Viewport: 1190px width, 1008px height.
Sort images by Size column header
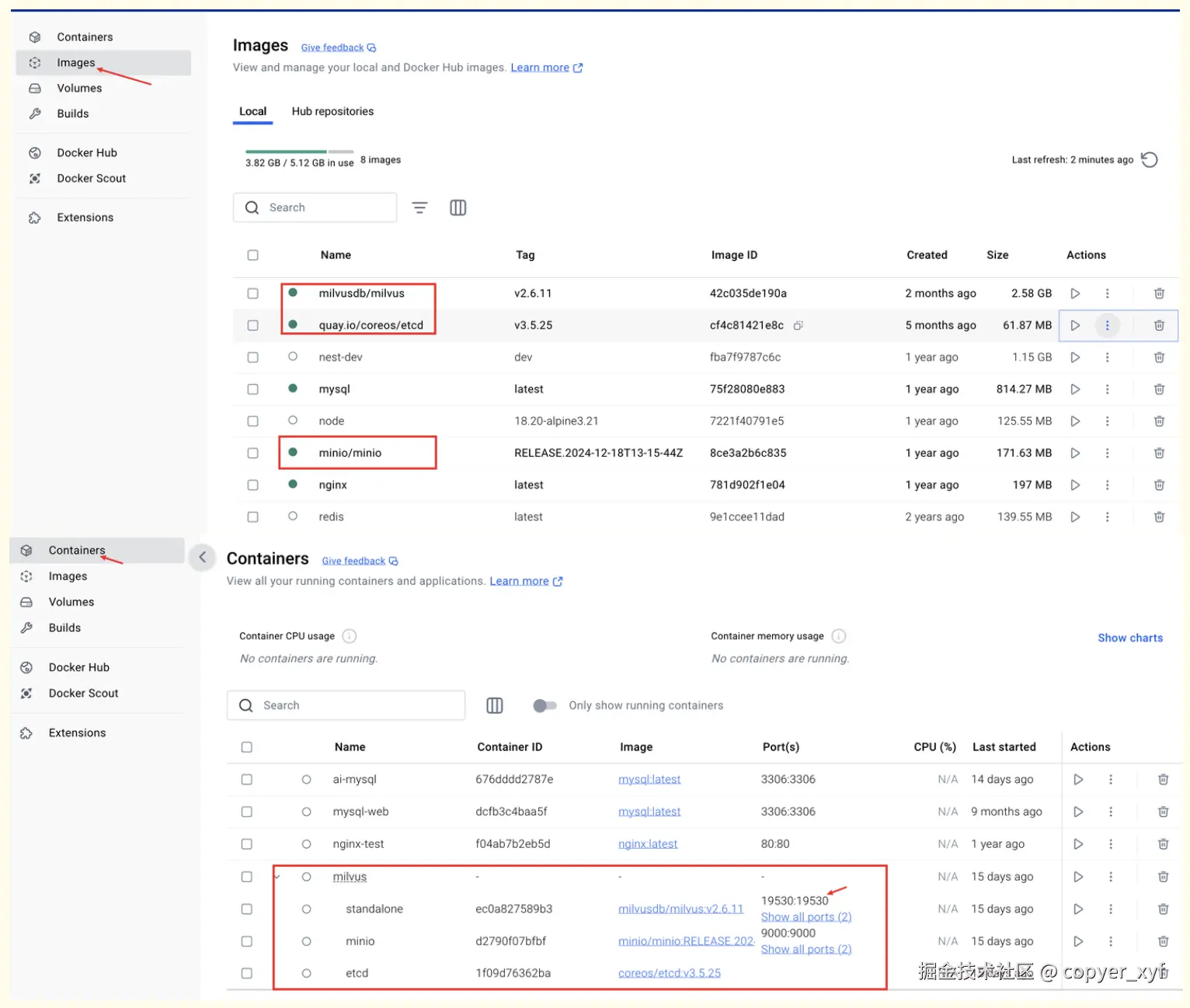tap(997, 255)
